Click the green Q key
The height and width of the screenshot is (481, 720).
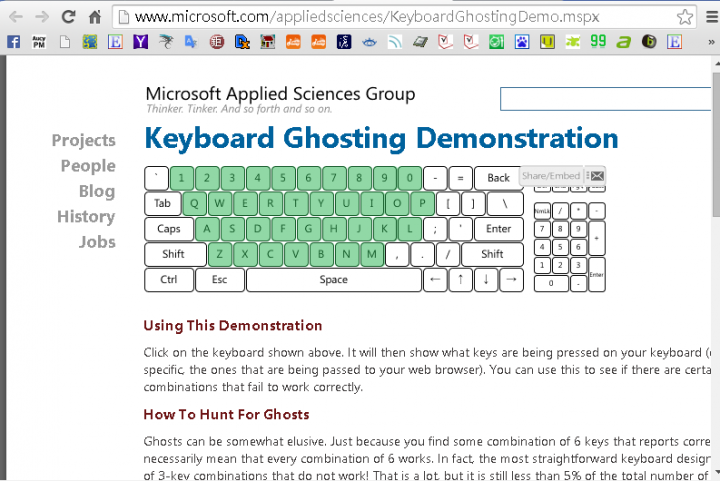click(x=195, y=203)
